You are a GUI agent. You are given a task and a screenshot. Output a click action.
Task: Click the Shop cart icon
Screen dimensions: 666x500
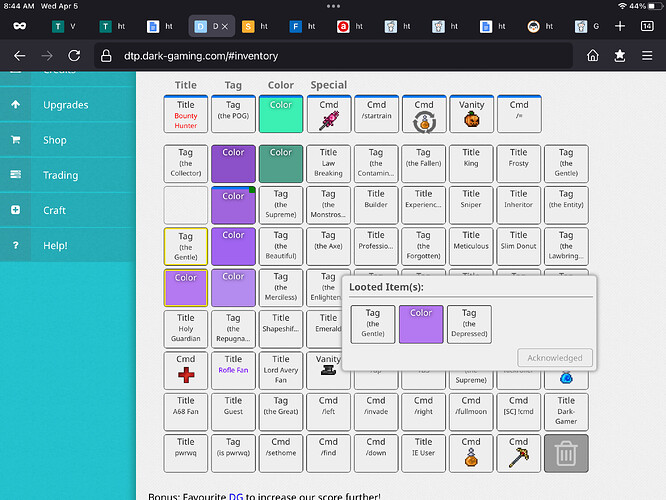tap(15, 140)
